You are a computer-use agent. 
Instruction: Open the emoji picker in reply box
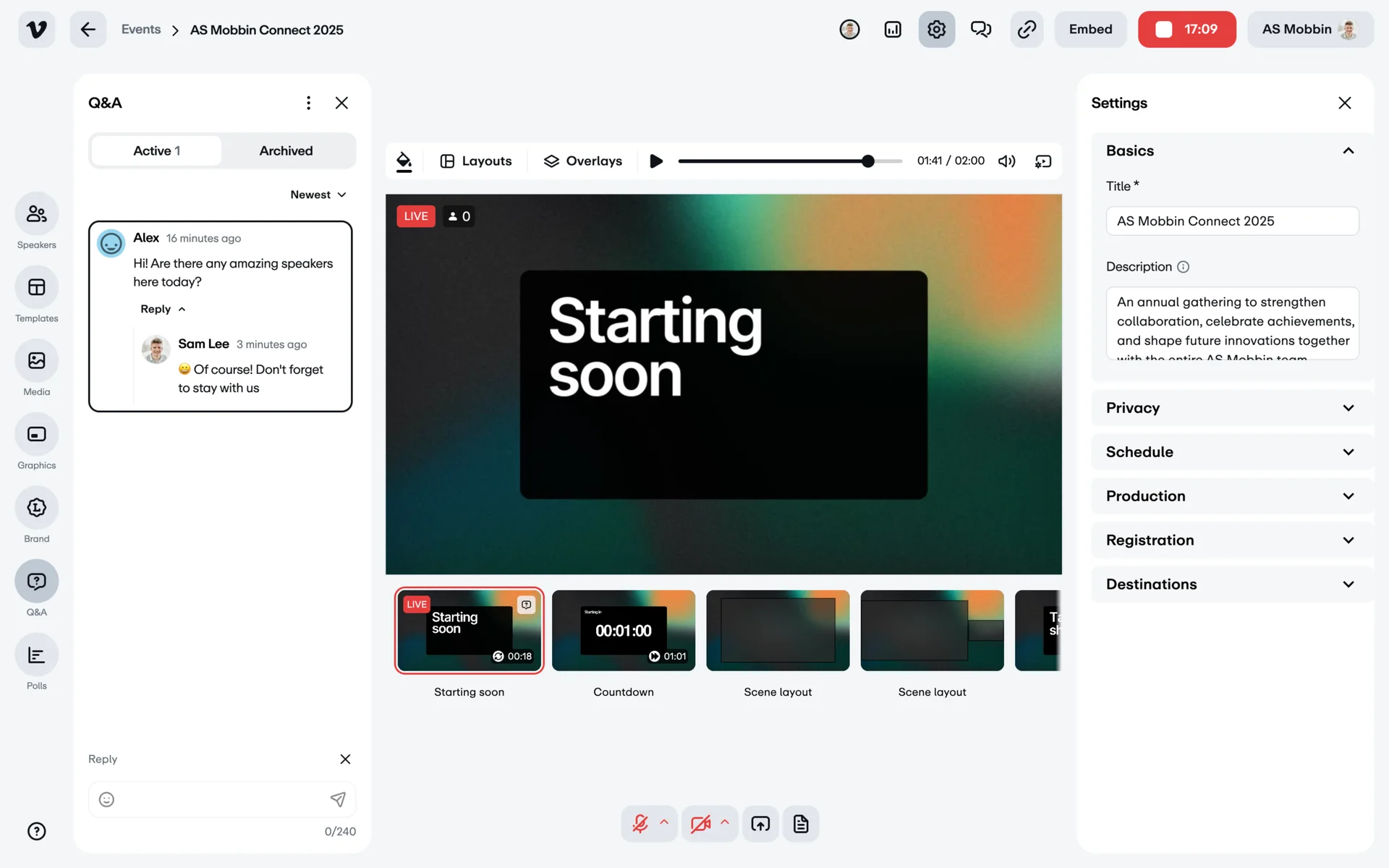point(106,799)
